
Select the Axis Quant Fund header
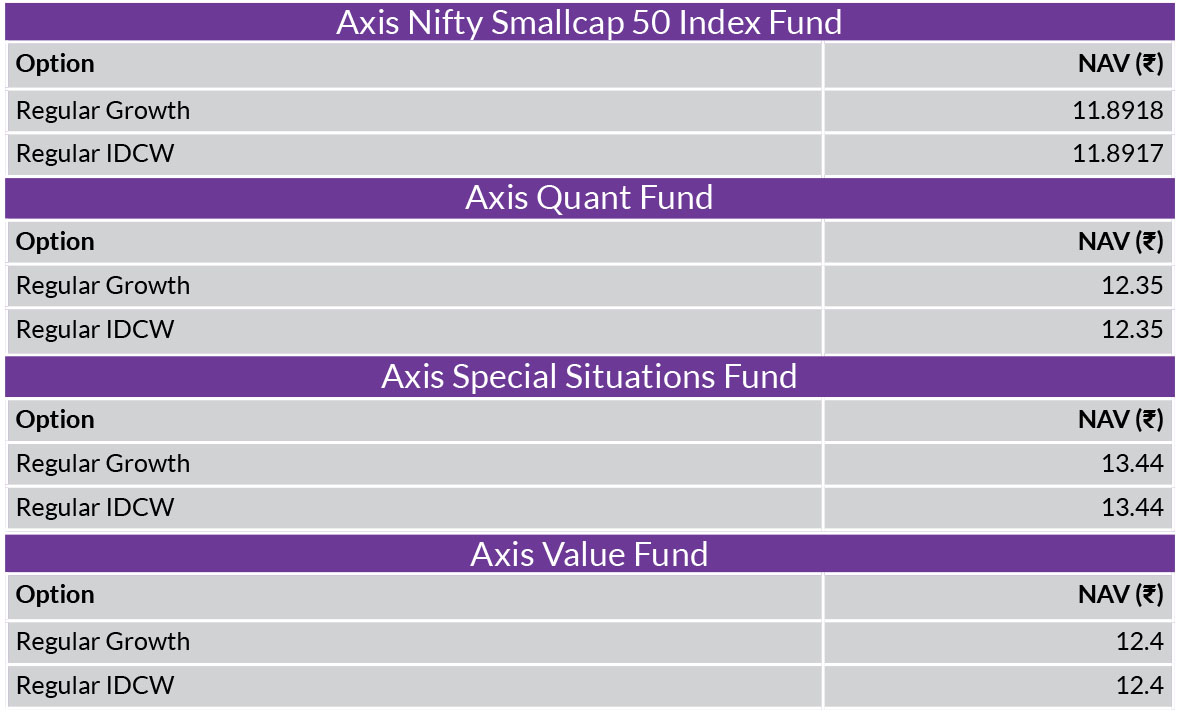pyautogui.click(x=590, y=198)
